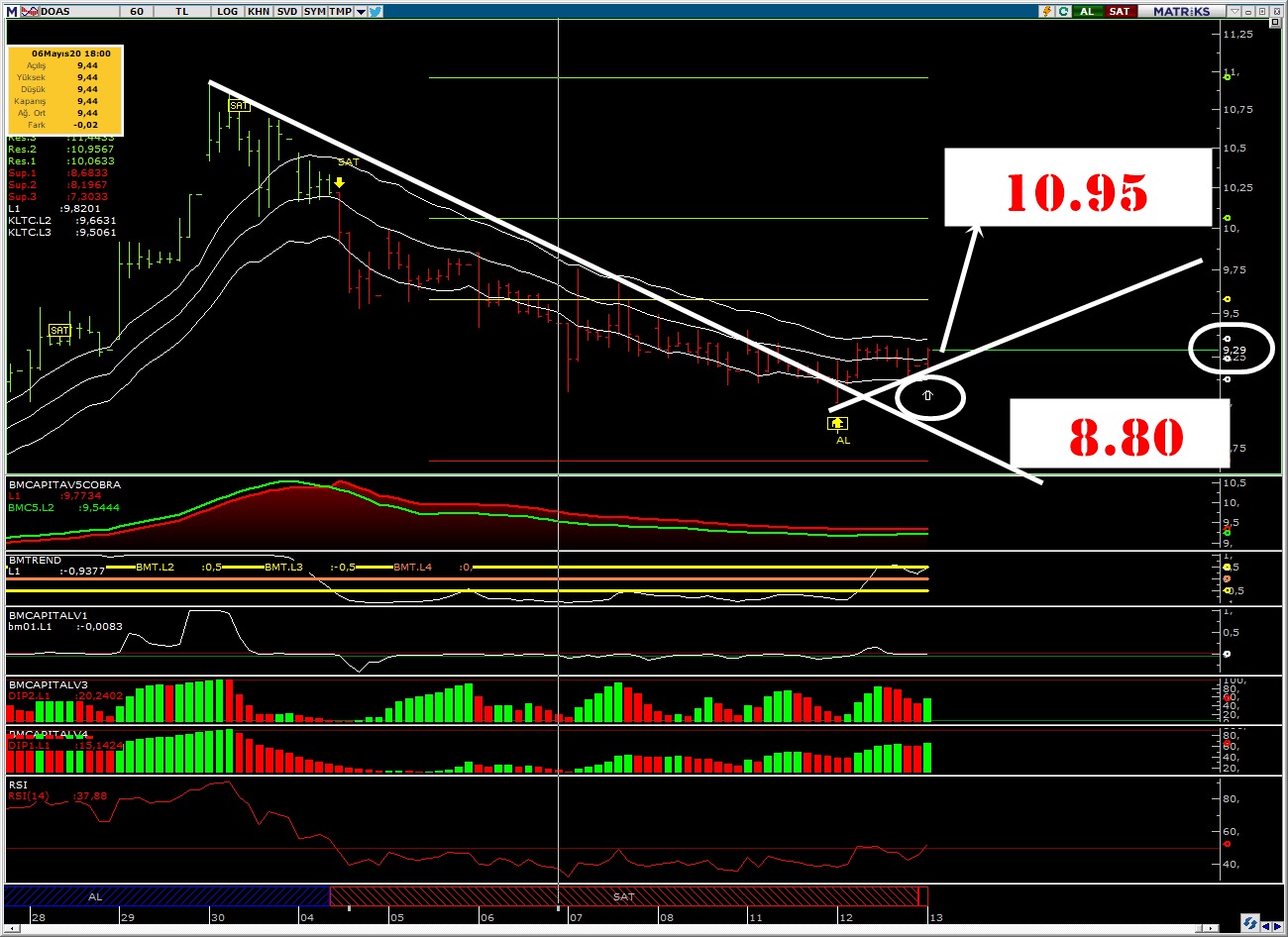Open the period selector showing 60
This screenshot has height=937, width=1288.
point(137,11)
